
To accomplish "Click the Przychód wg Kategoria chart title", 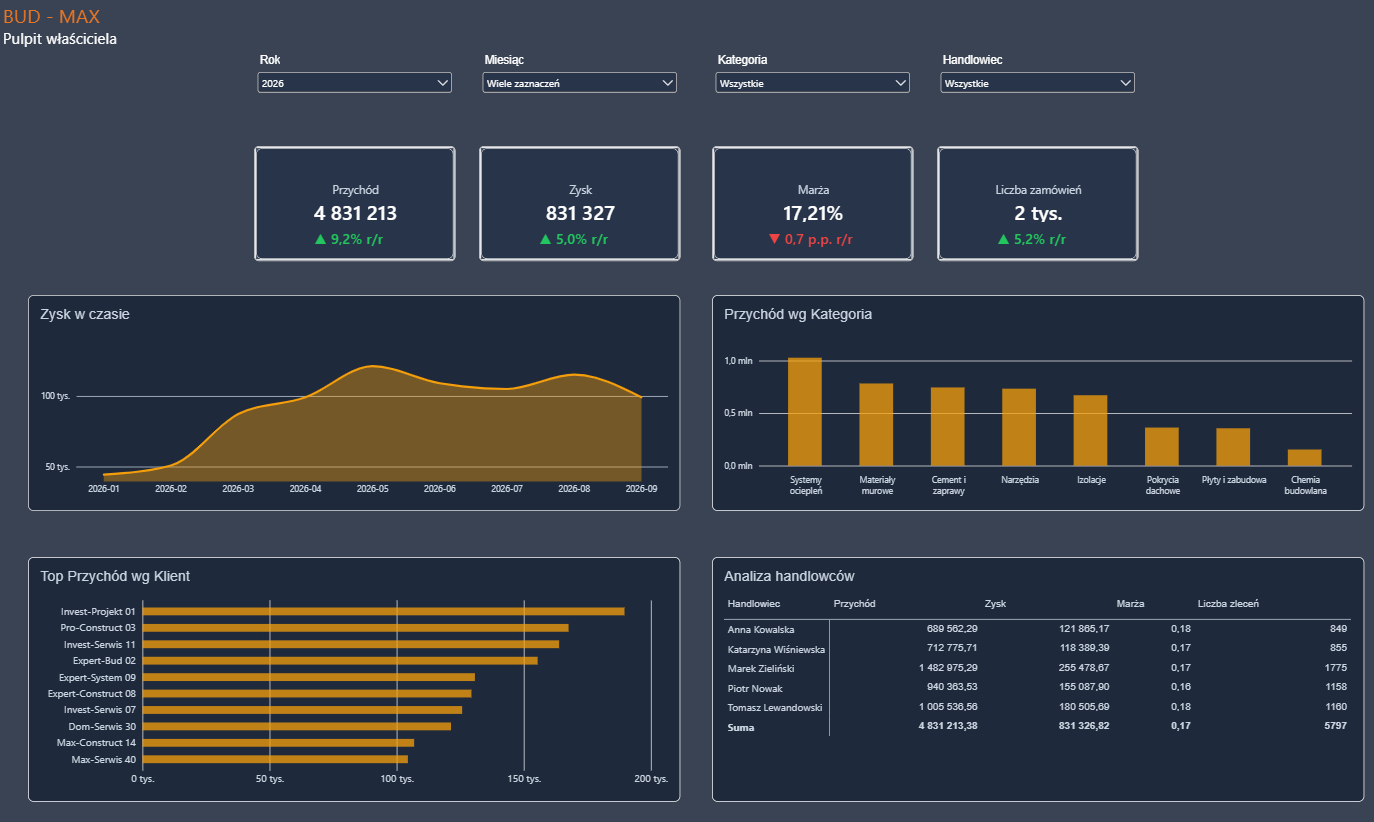I will (798, 314).
